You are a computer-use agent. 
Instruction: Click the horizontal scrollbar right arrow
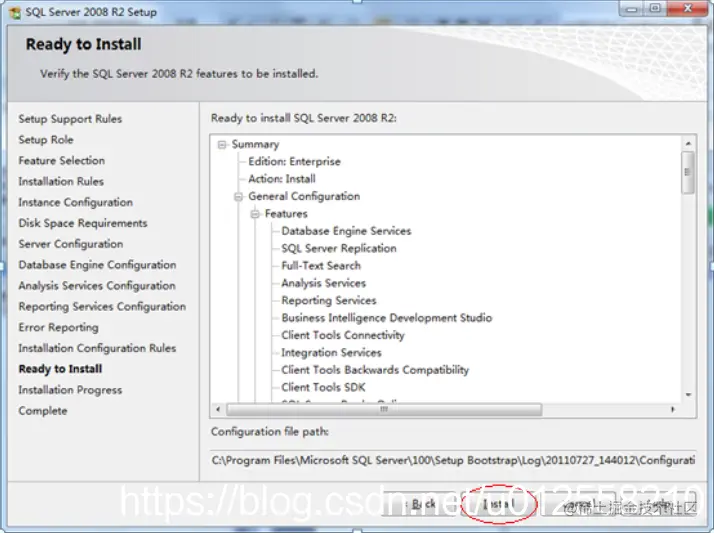(673, 410)
